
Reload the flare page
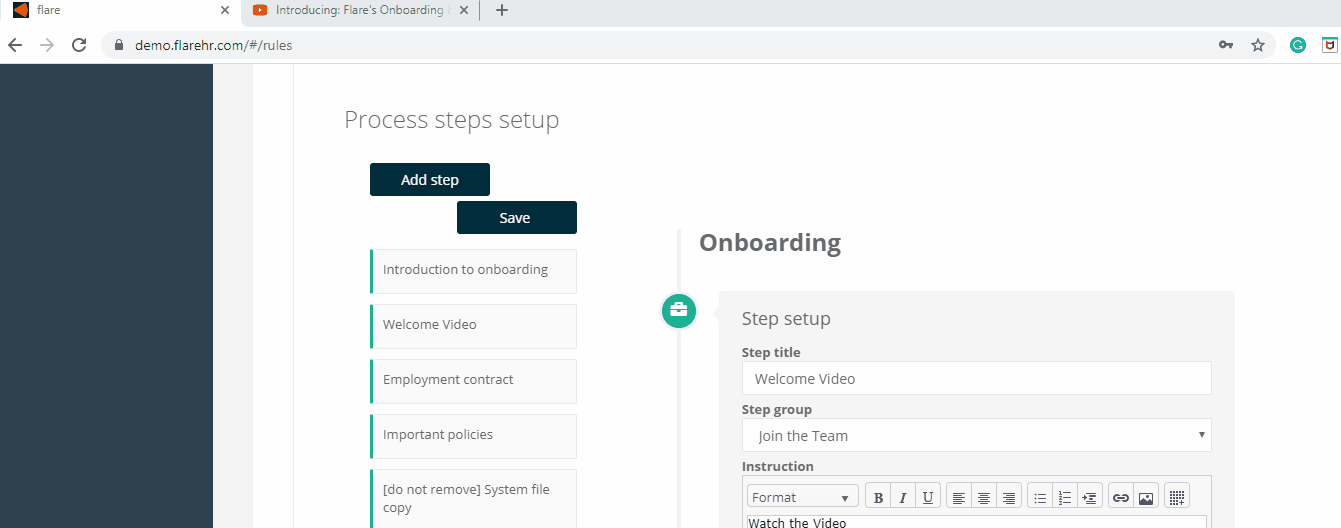click(79, 45)
